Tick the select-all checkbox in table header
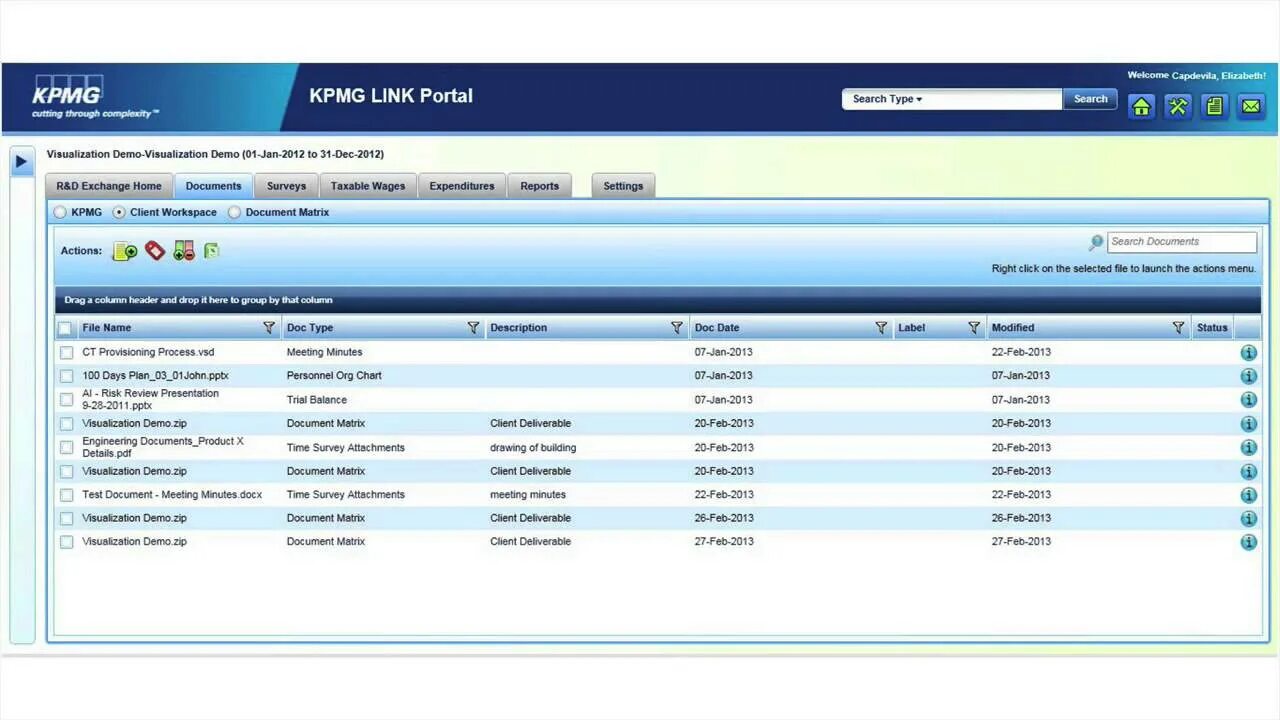Viewport: 1280px width, 720px height. (x=65, y=328)
